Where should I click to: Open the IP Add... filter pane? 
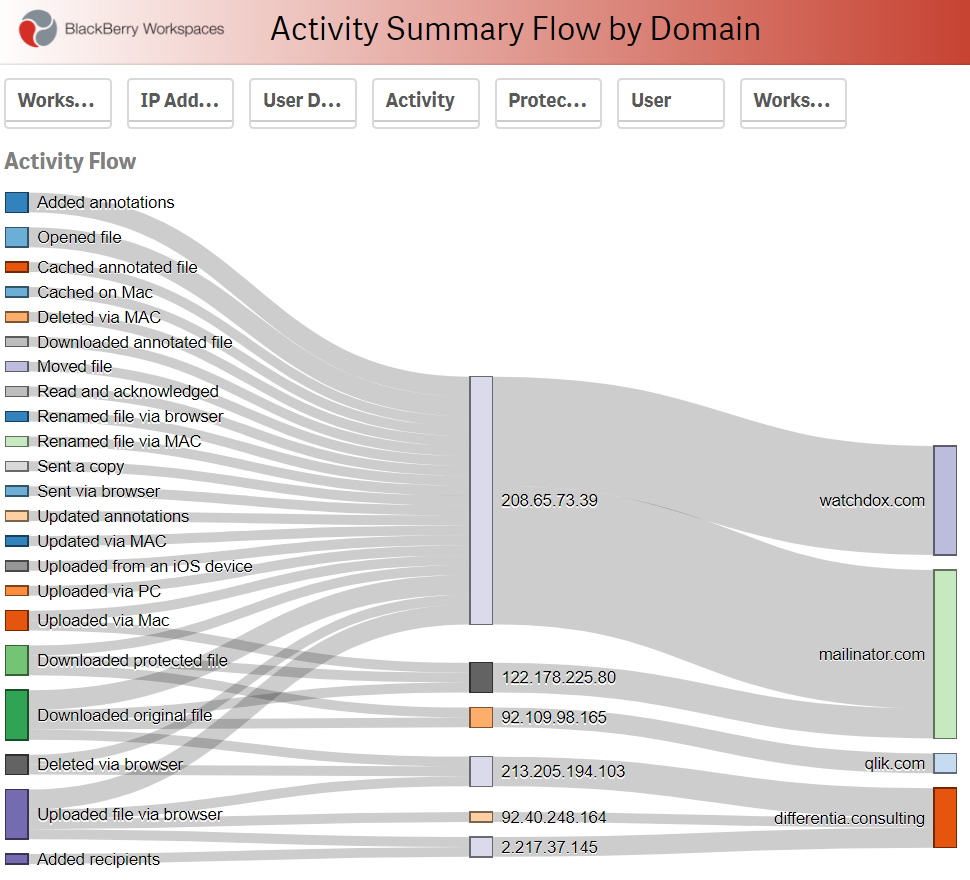(180, 103)
